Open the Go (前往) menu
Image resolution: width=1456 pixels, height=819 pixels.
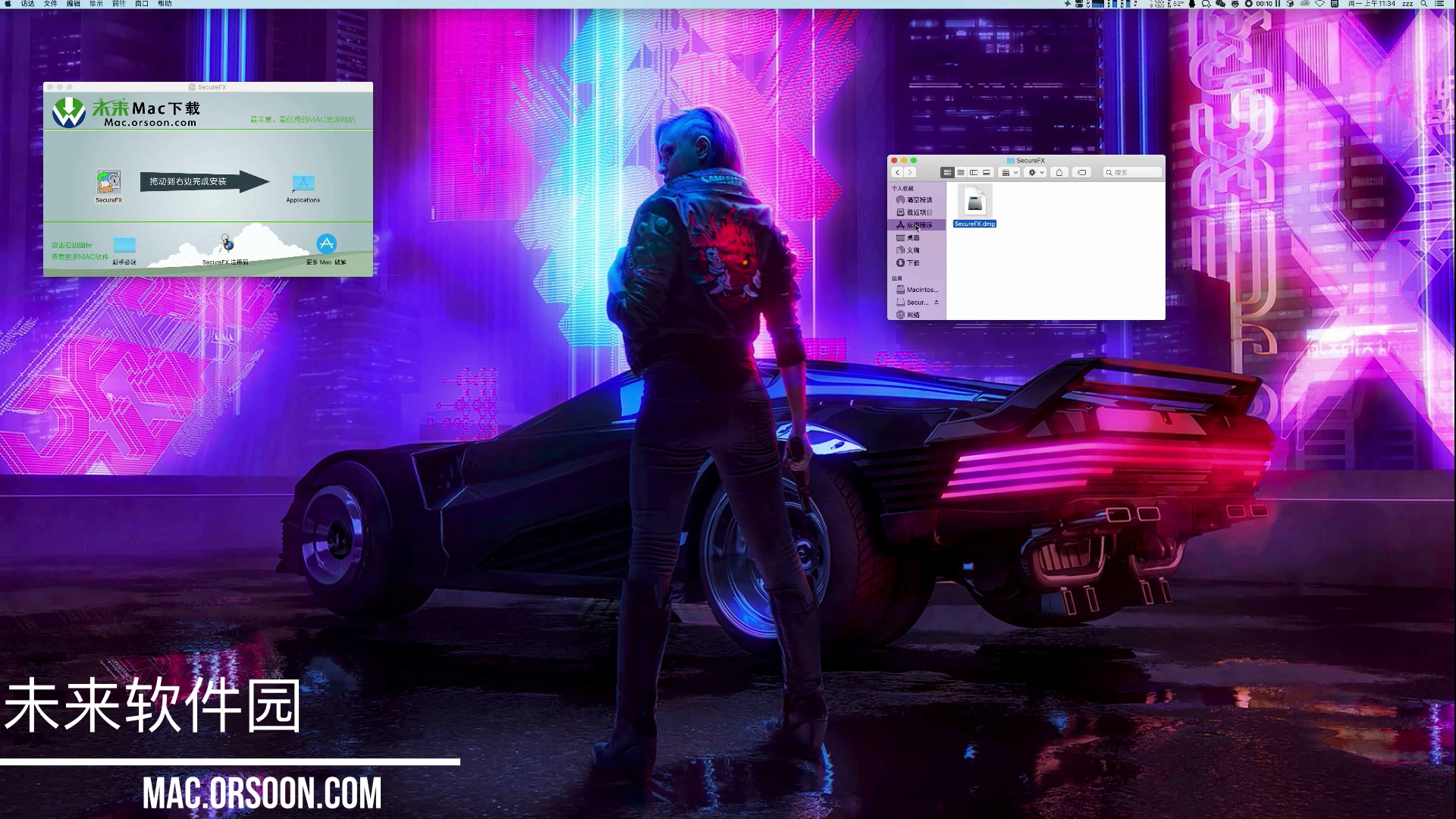(x=119, y=4)
